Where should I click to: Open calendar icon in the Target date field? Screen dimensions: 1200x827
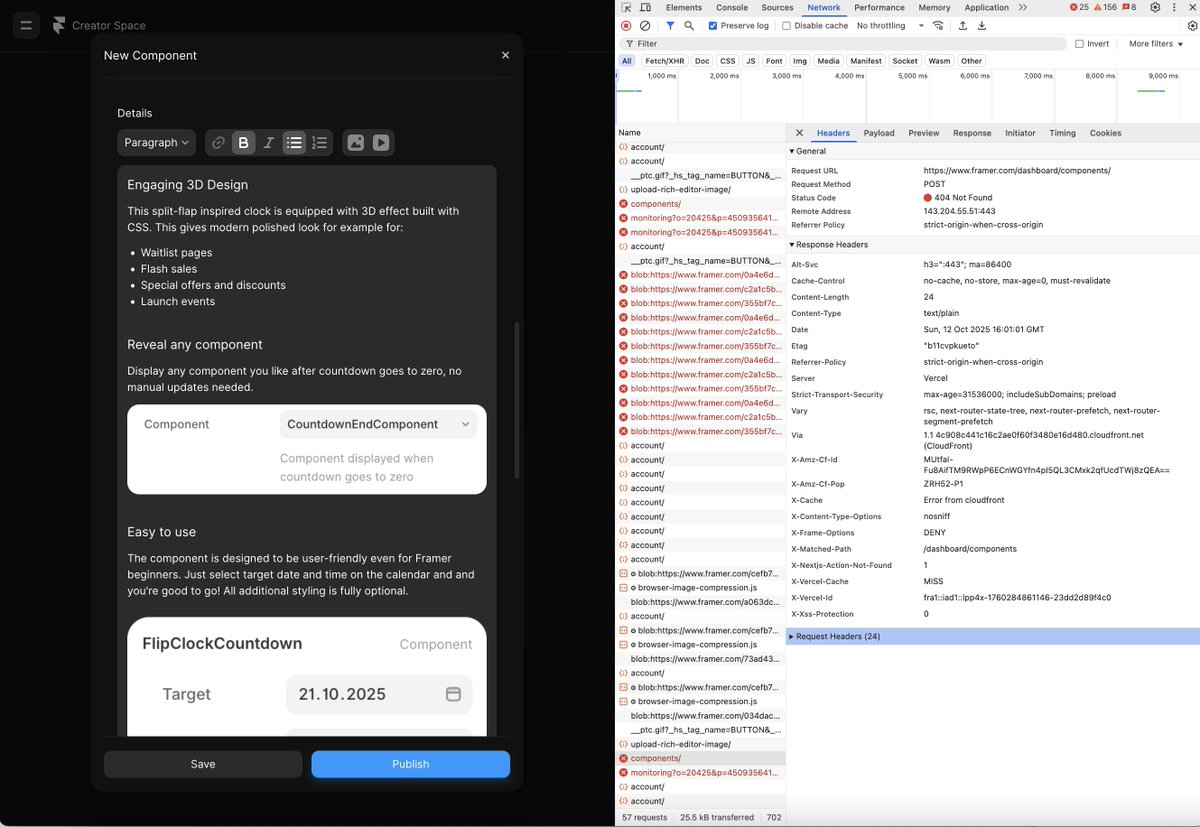452,694
